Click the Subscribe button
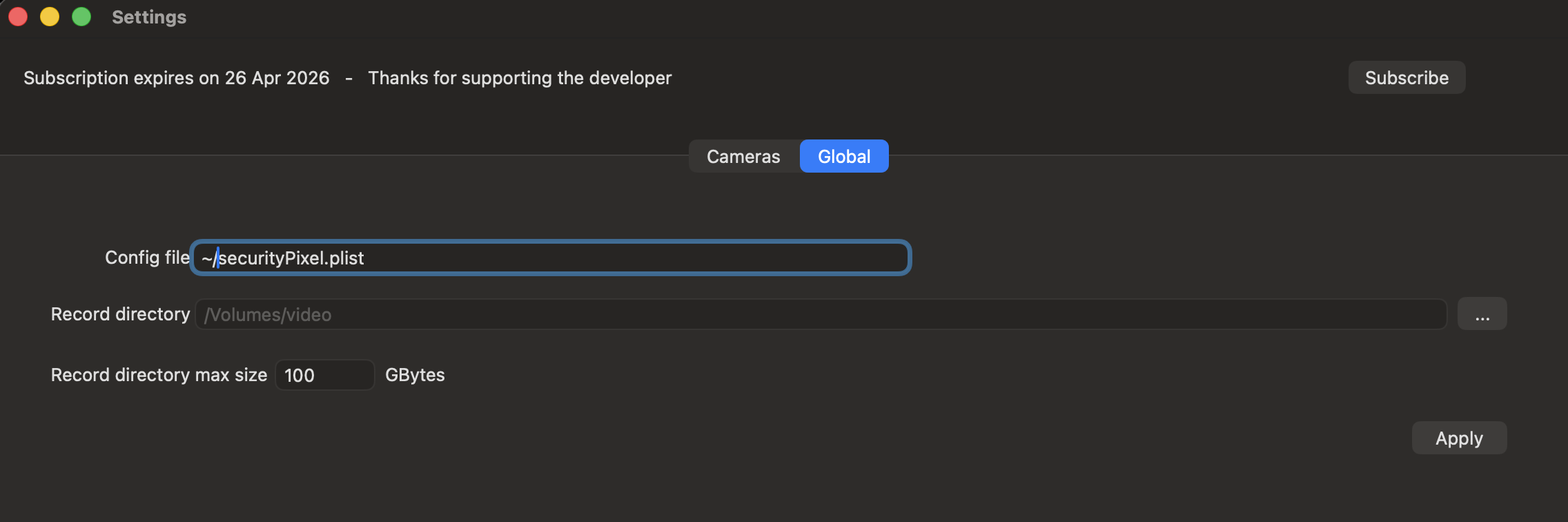This screenshot has height=522, width=1568. [x=1407, y=77]
